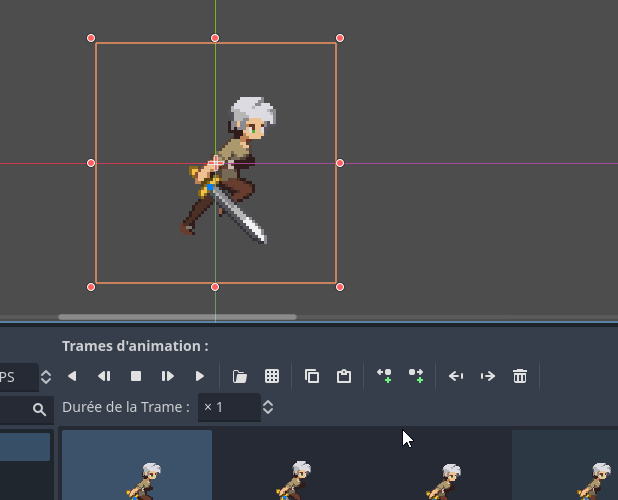This screenshot has height=500, width=618.
Task: Delete the selected frame with trash icon
Action: (520, 376)
